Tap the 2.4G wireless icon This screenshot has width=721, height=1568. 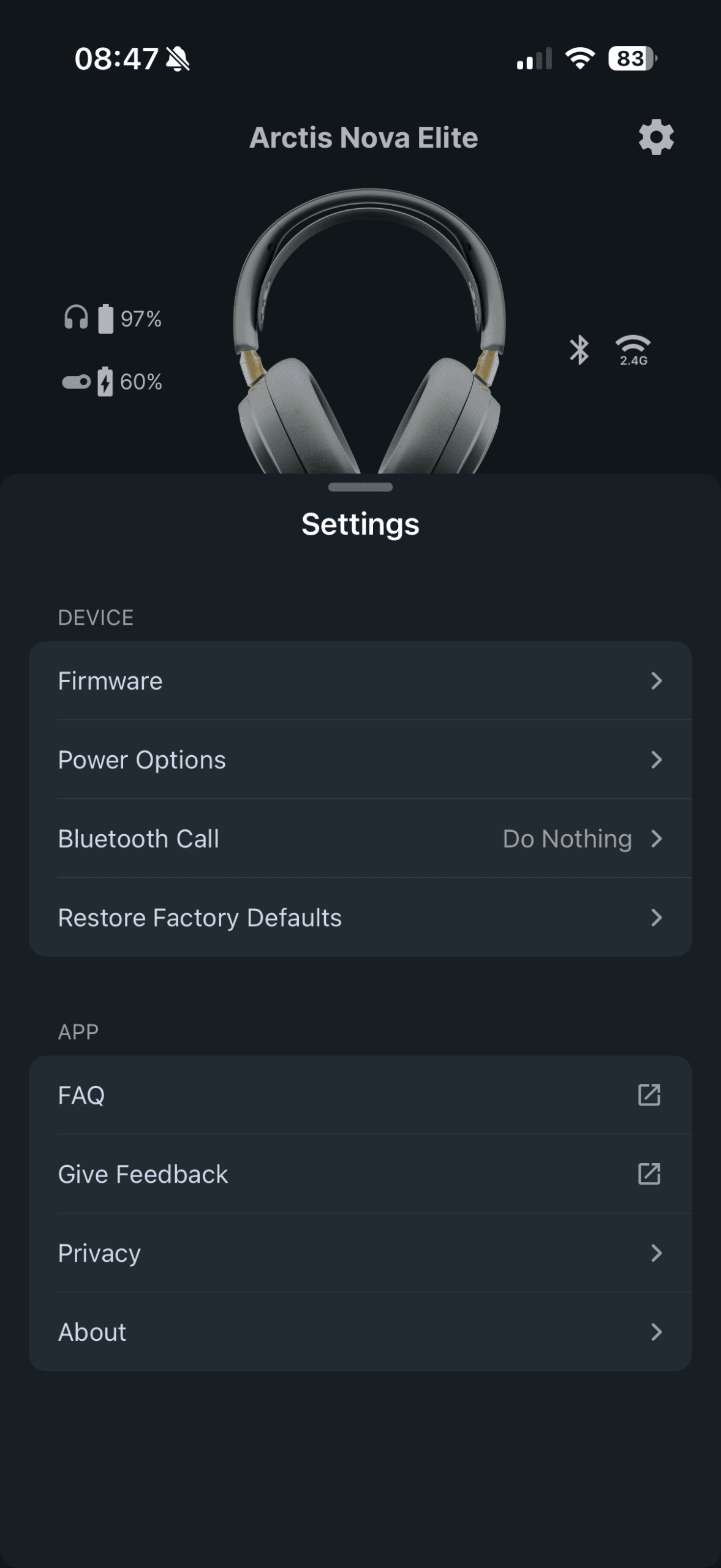[x=633, y=350]
